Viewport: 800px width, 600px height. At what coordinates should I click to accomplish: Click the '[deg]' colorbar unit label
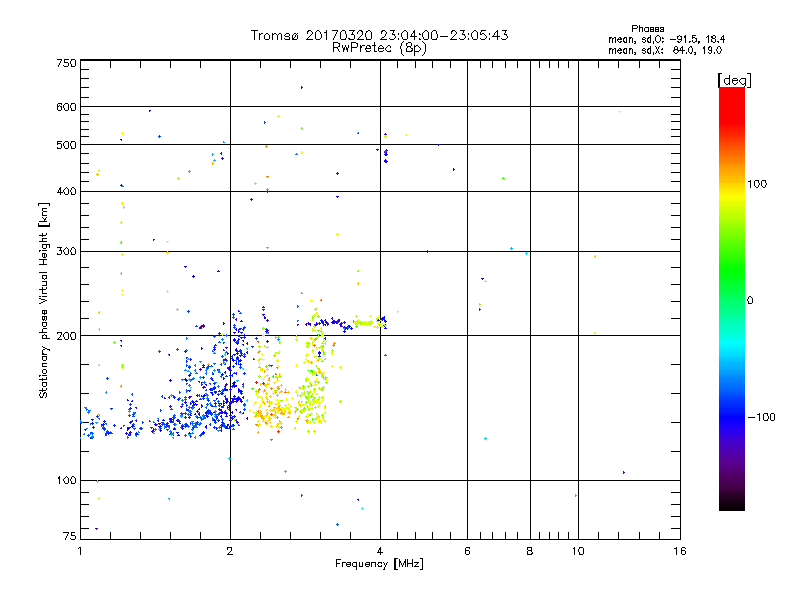[x=734, y=80]
